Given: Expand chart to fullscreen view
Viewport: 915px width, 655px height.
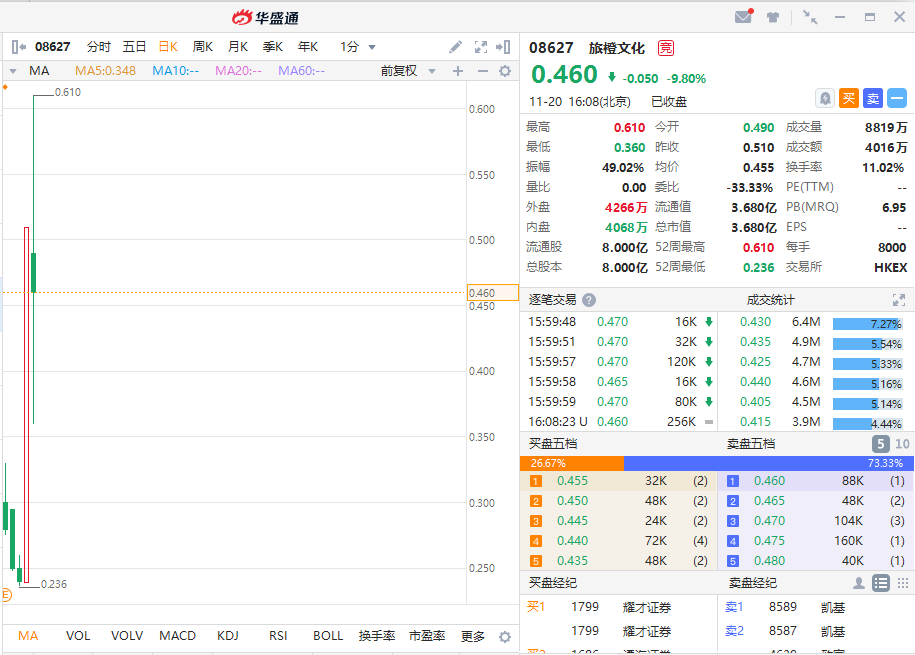Looking at the screenshot, I should click(480, 47).
